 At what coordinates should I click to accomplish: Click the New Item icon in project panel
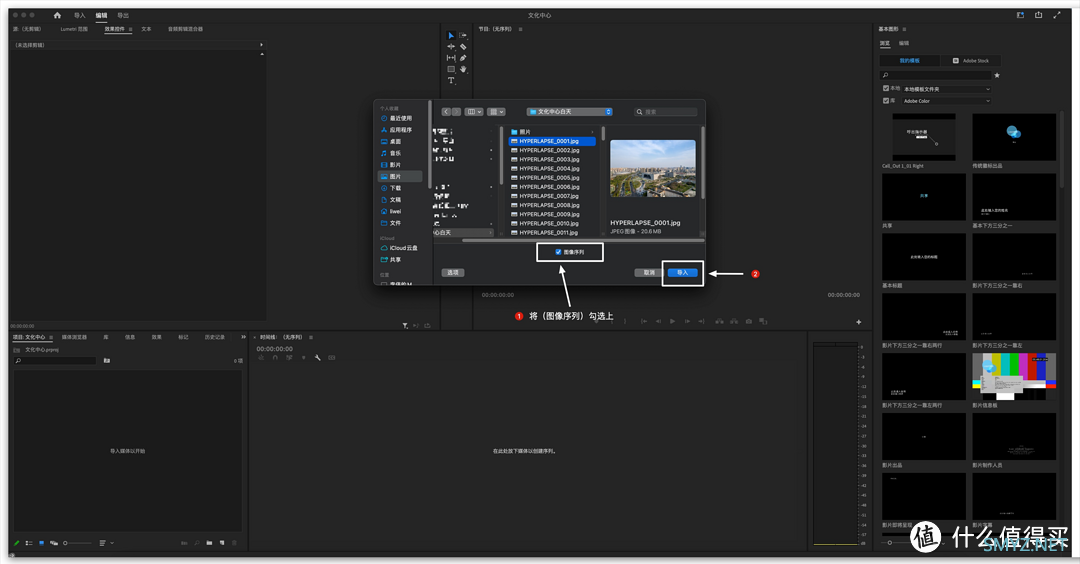[x=222, y=543]
